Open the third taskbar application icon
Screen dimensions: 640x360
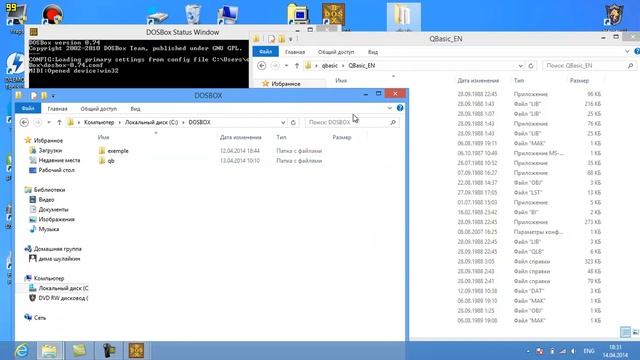tap(79, 351)
